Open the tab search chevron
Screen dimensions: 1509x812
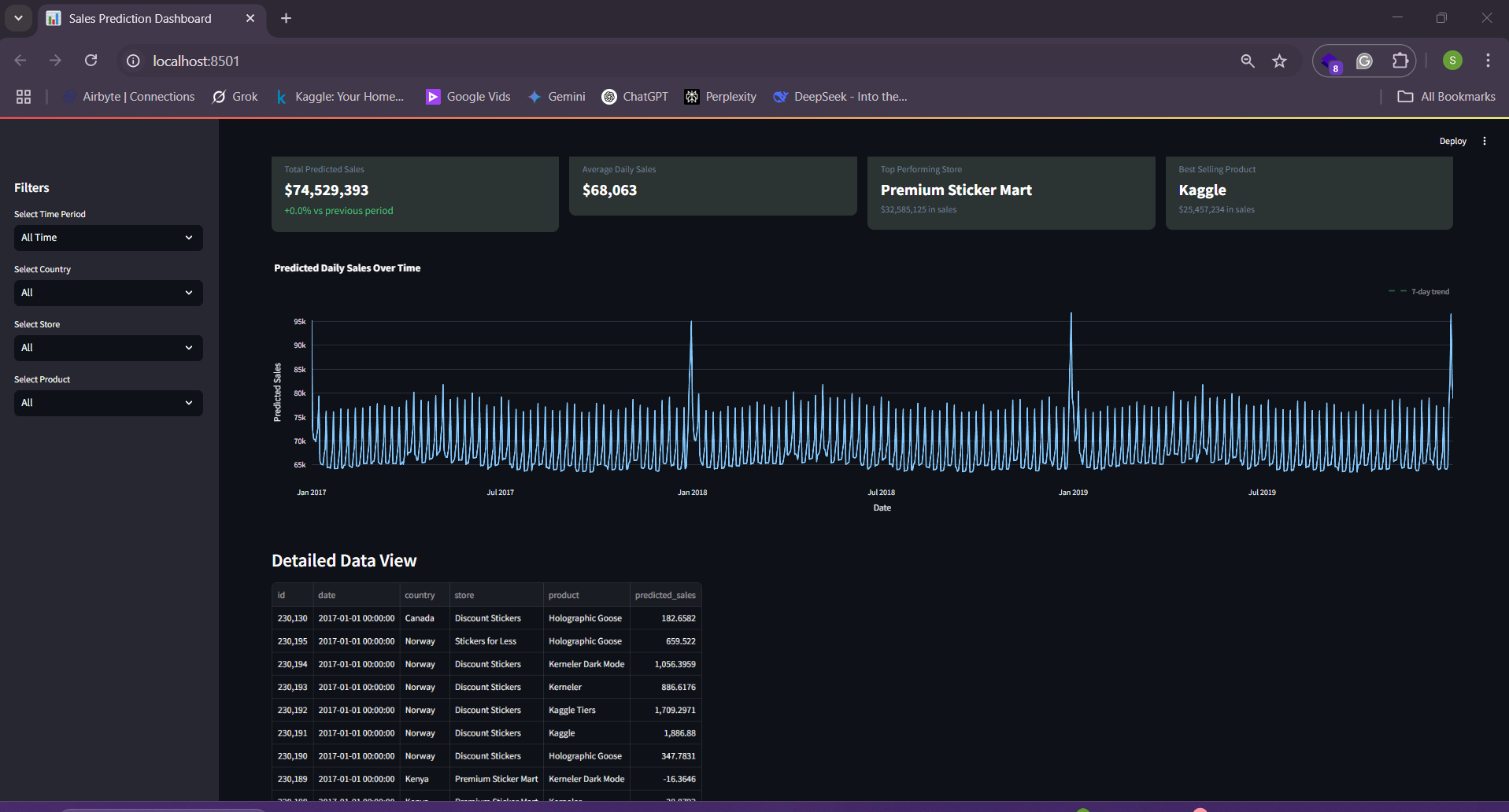pos(18,18)
